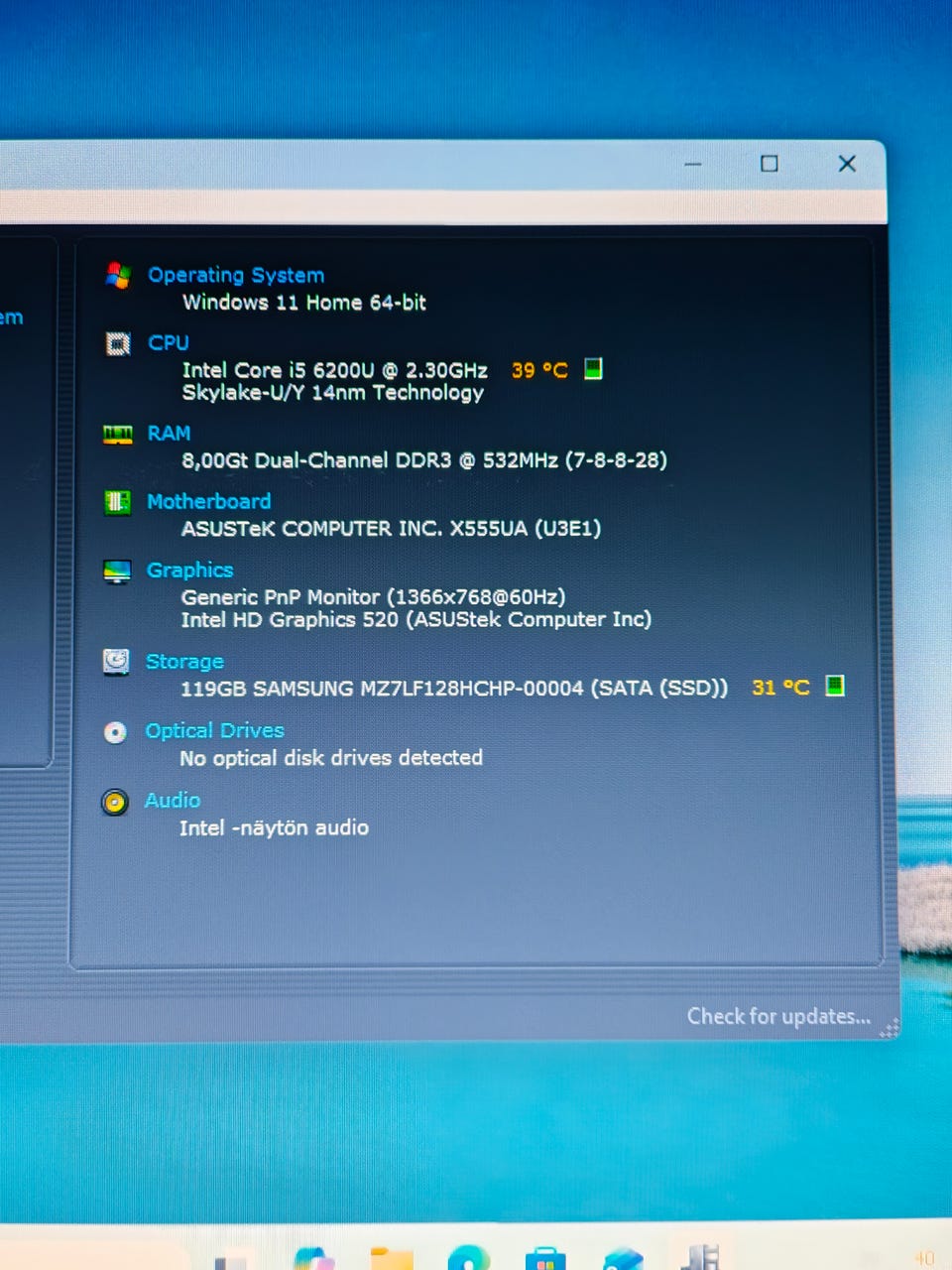Open File Explorer from the taskbar
952x1270 pixels.
point(391,1258)
